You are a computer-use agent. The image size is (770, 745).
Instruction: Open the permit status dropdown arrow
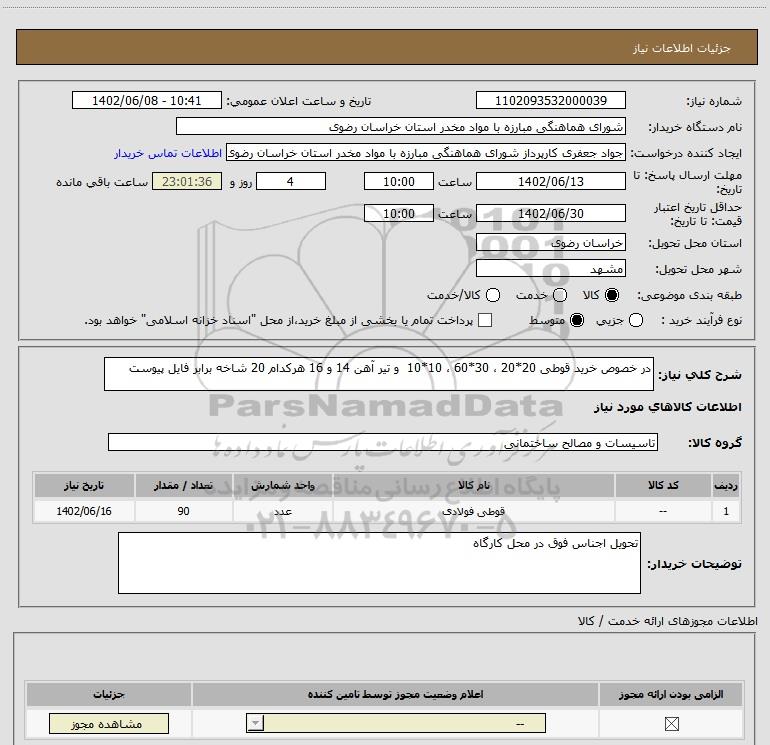pyautogui.click(x=255, y=723)
